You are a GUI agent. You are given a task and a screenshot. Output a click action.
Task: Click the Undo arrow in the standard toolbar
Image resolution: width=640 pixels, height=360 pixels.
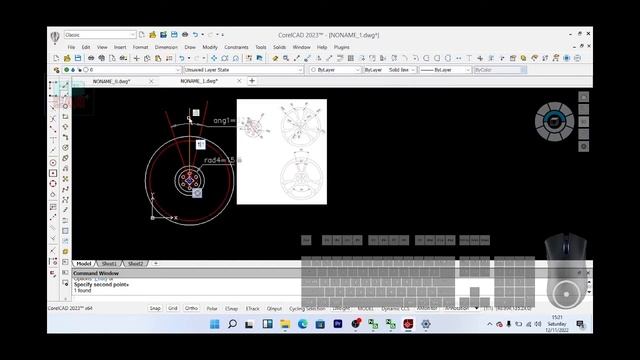pos(182,58)
